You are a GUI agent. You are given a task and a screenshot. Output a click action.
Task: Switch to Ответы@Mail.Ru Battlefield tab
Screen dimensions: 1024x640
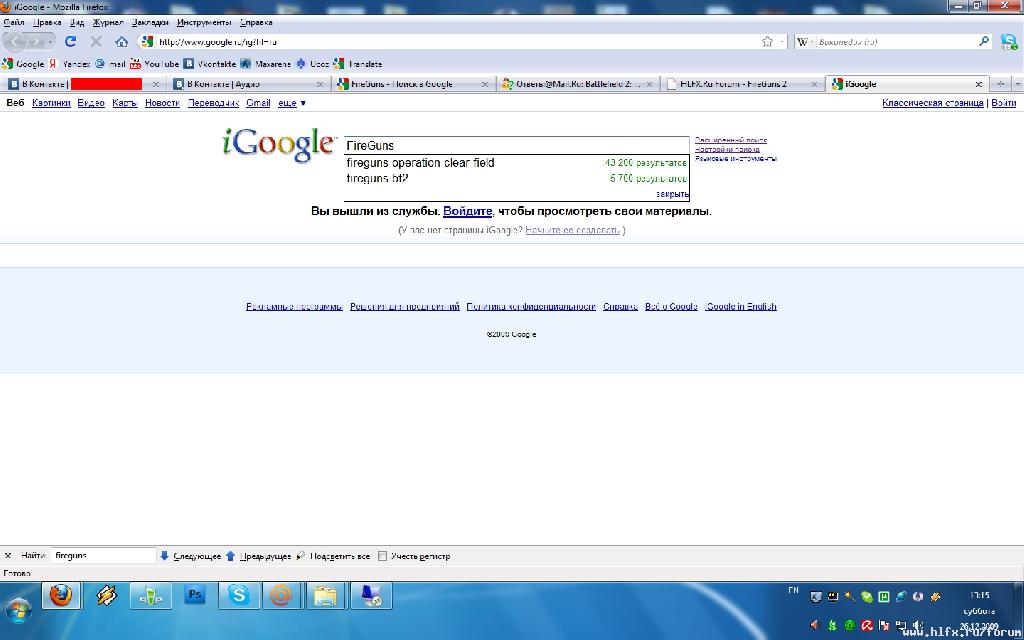576,84
